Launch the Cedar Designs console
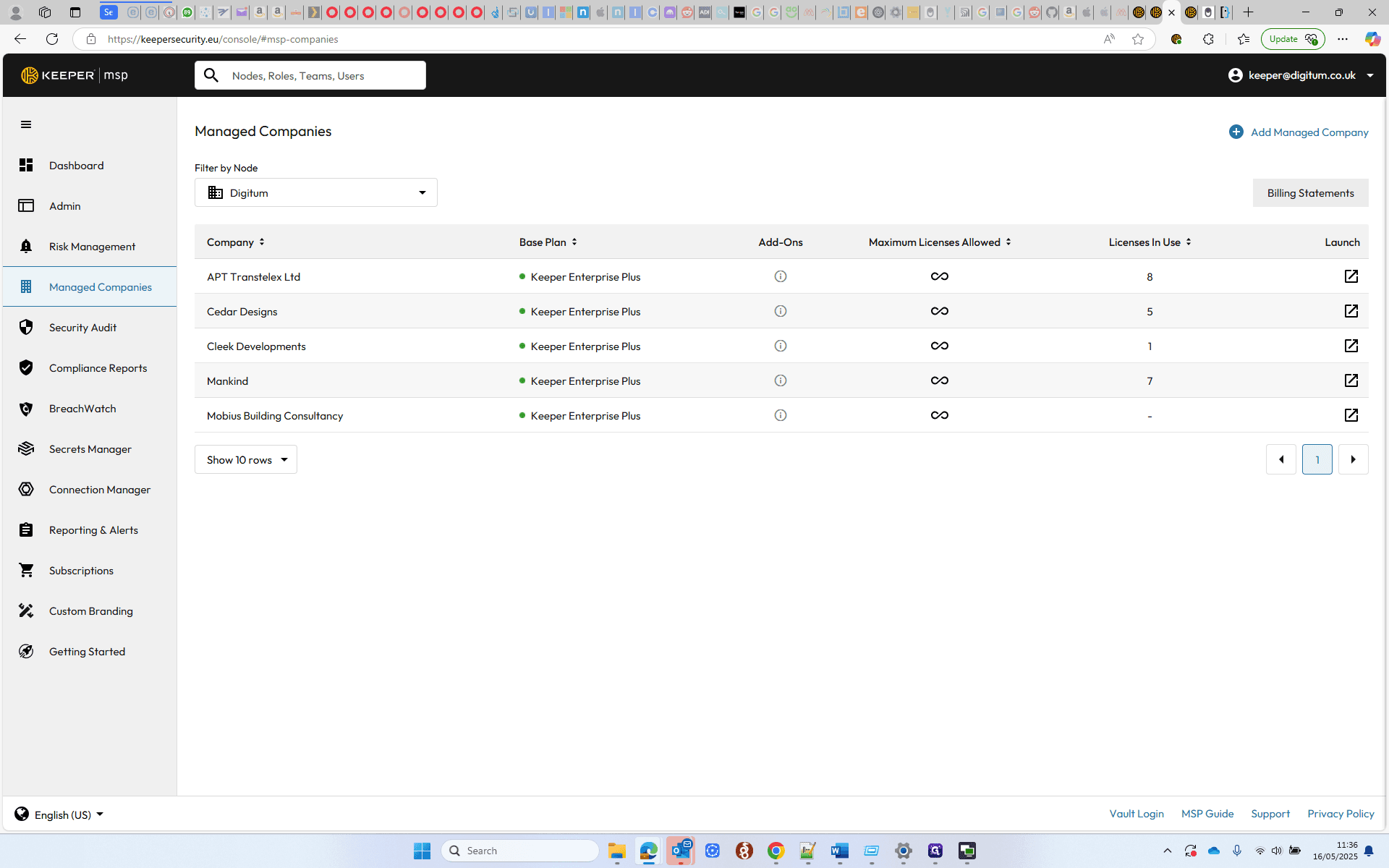The height and width of the screenshot is (868, 1389). 1351,311
